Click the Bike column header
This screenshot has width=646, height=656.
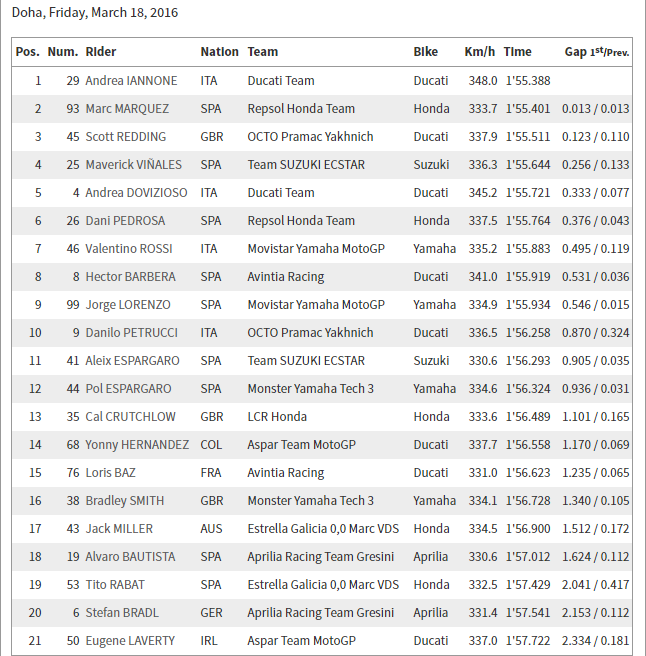[425, 52]
